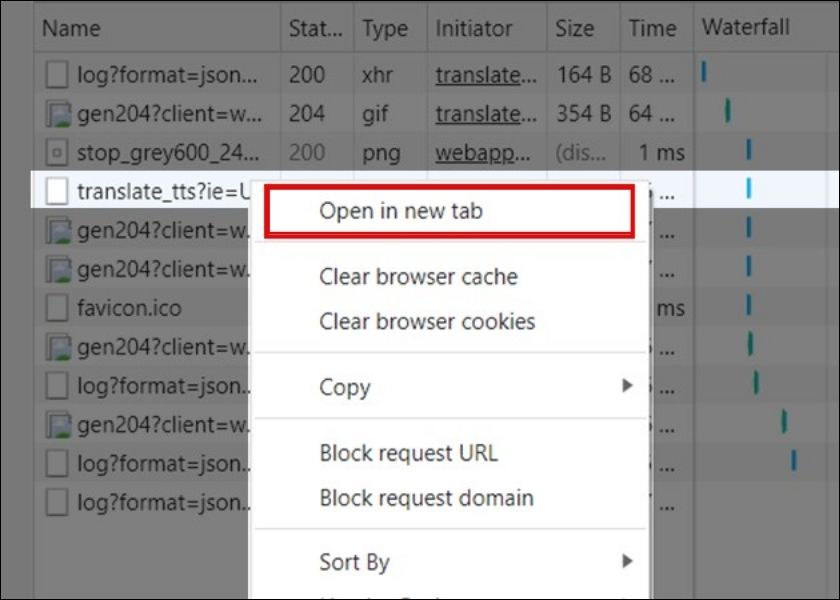Click the stop_grey600 png file icon
This screenshot has width=840, height=600.
point(58,153)
